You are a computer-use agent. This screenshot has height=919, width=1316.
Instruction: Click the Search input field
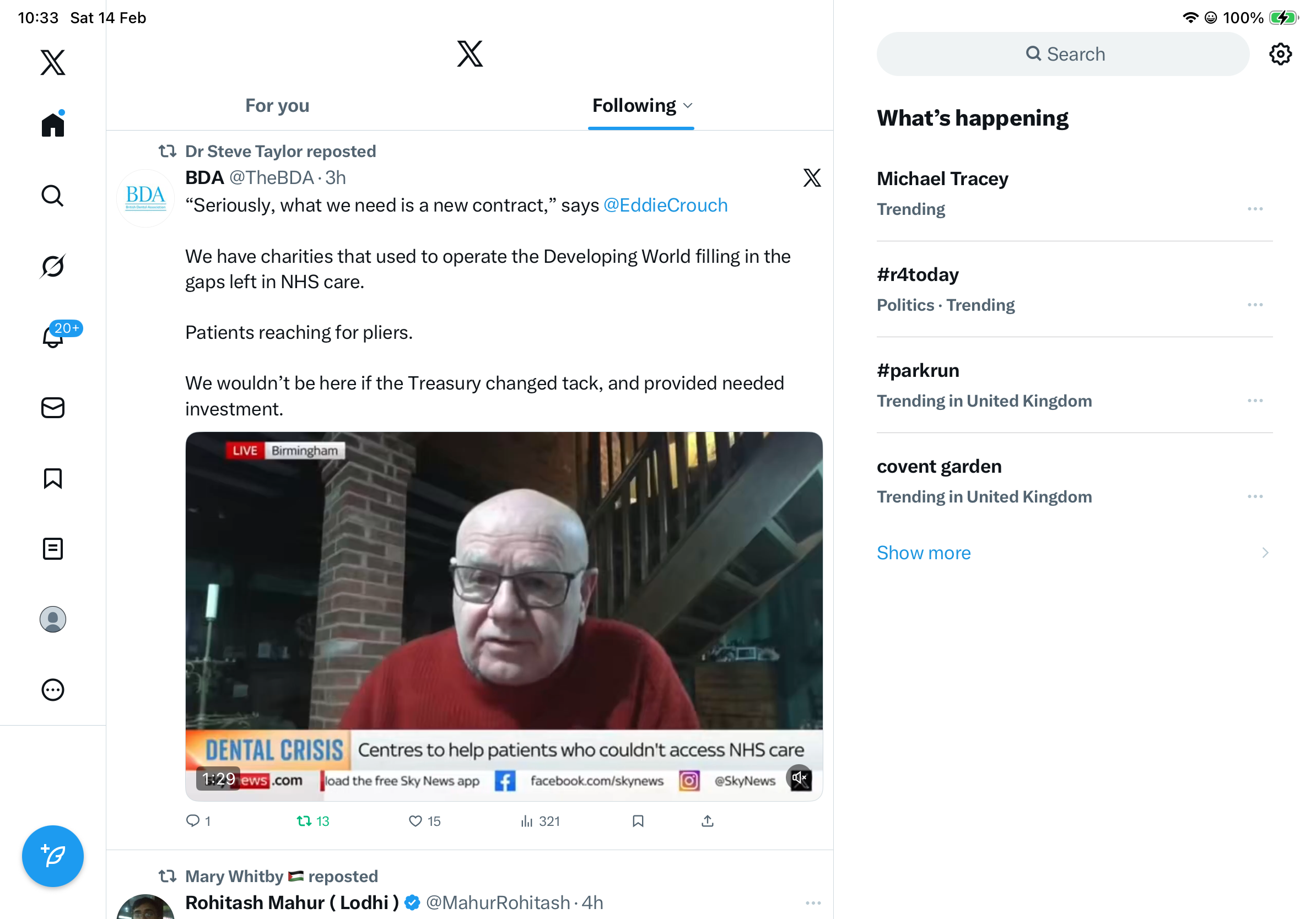point(1063,55)
